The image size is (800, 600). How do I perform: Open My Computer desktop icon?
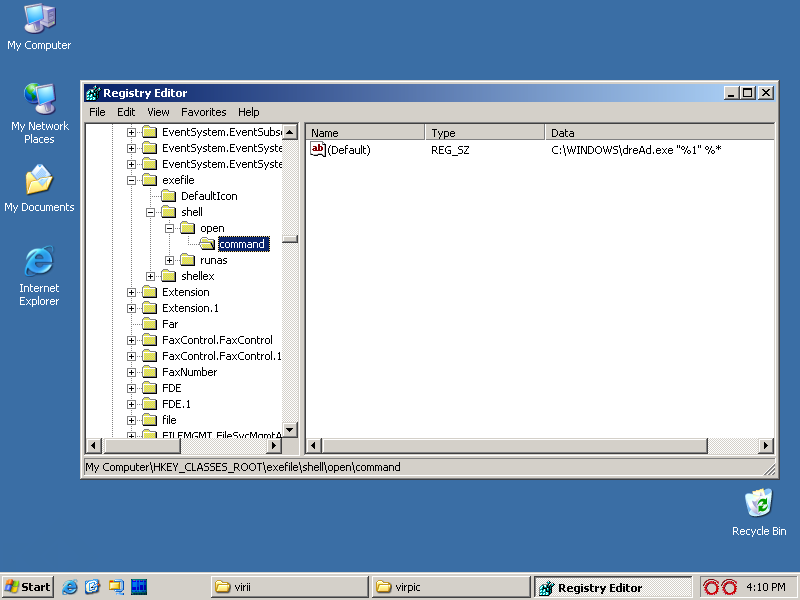coord(39,27)
